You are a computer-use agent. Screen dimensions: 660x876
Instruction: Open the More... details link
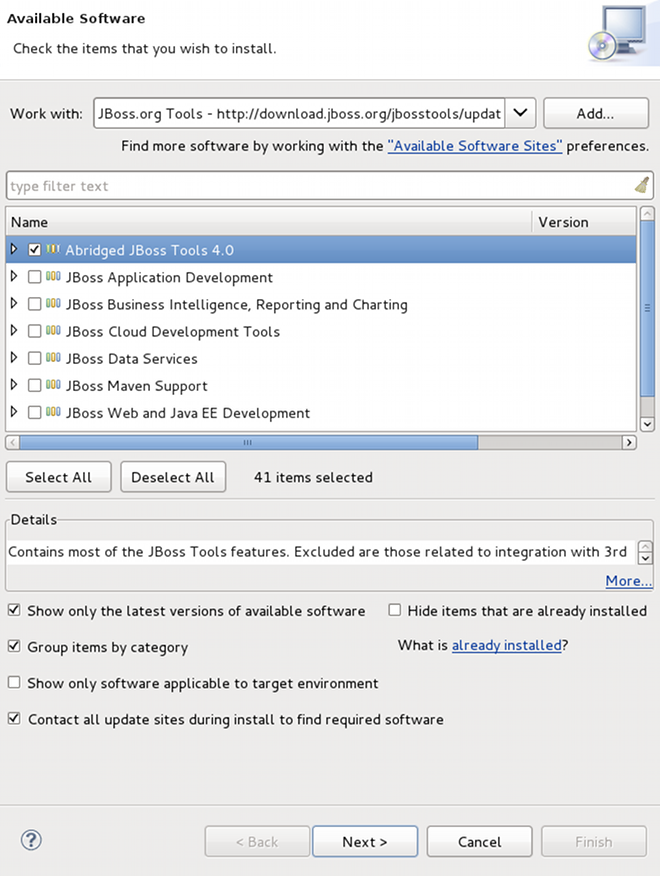629,581
